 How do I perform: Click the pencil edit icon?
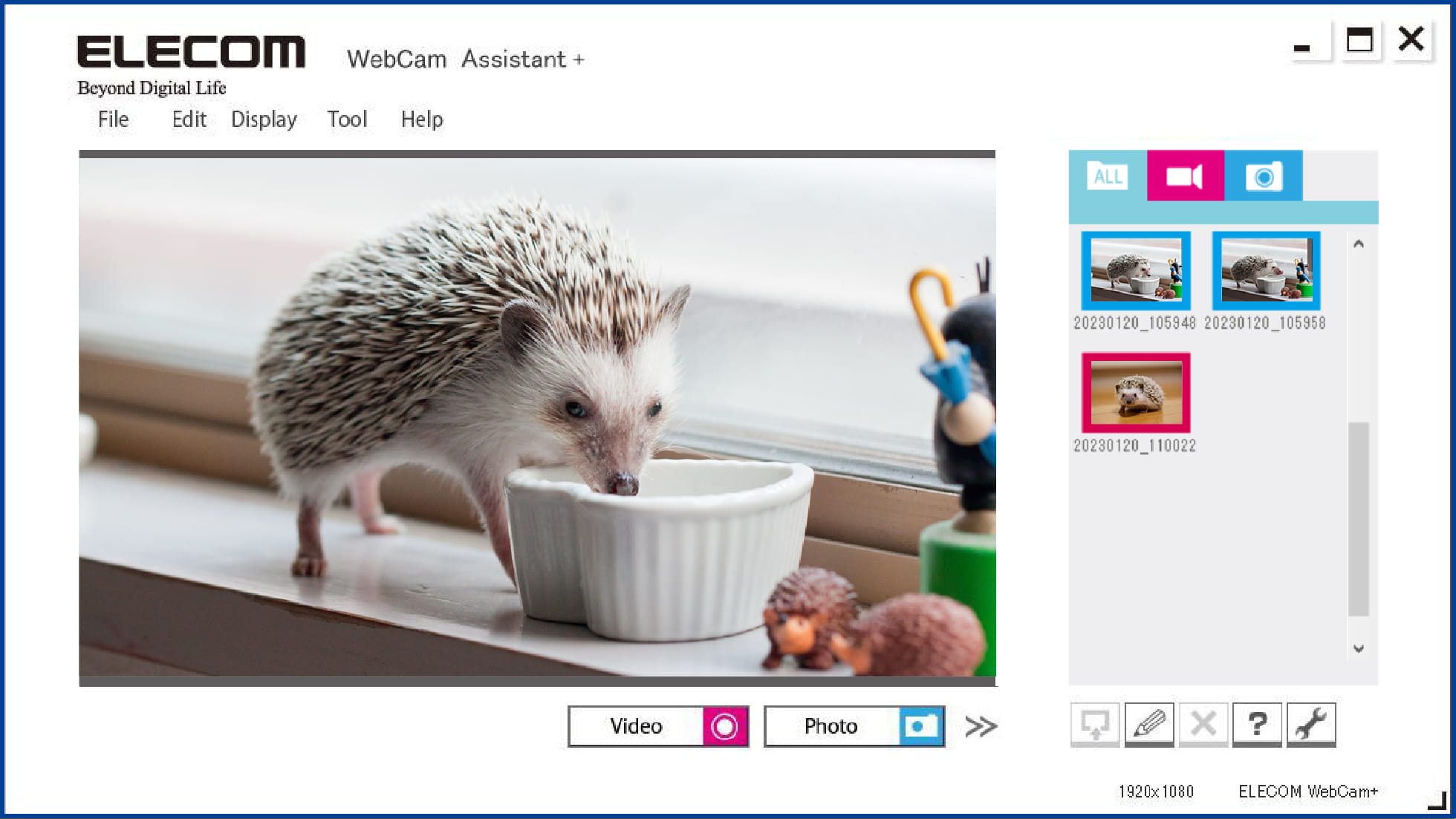pos(1149,724)
